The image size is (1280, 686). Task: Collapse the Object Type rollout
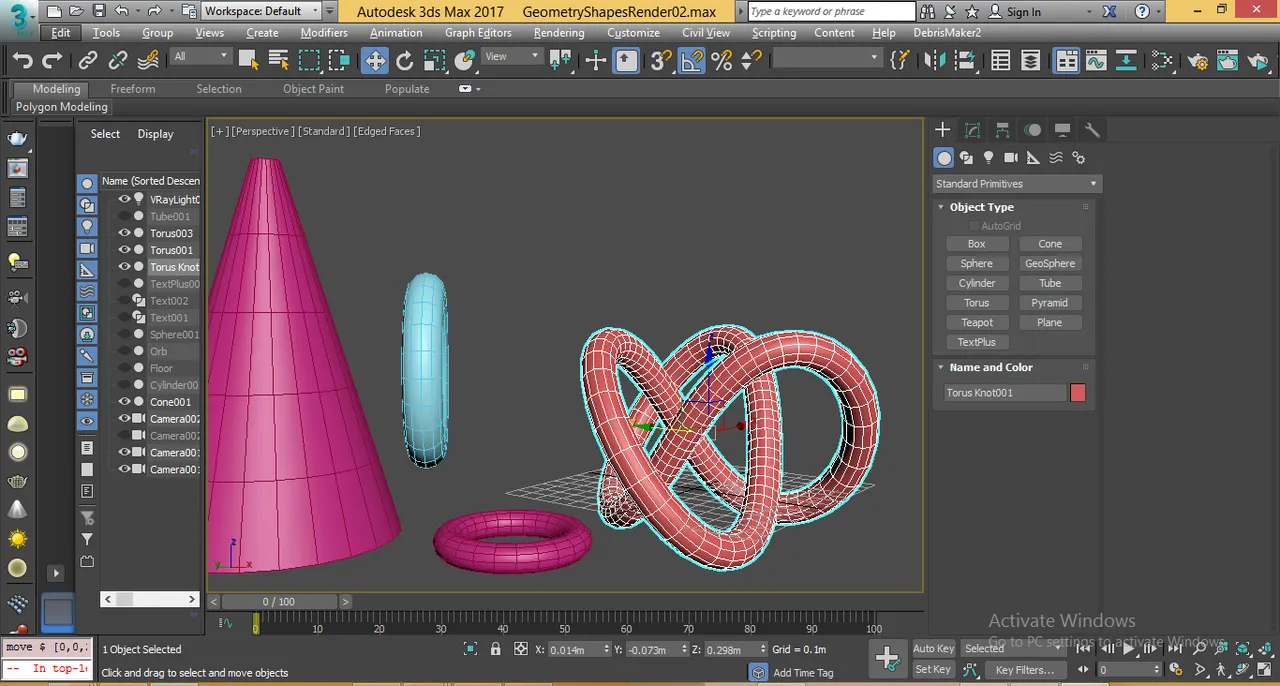click(x=981, y=207)
